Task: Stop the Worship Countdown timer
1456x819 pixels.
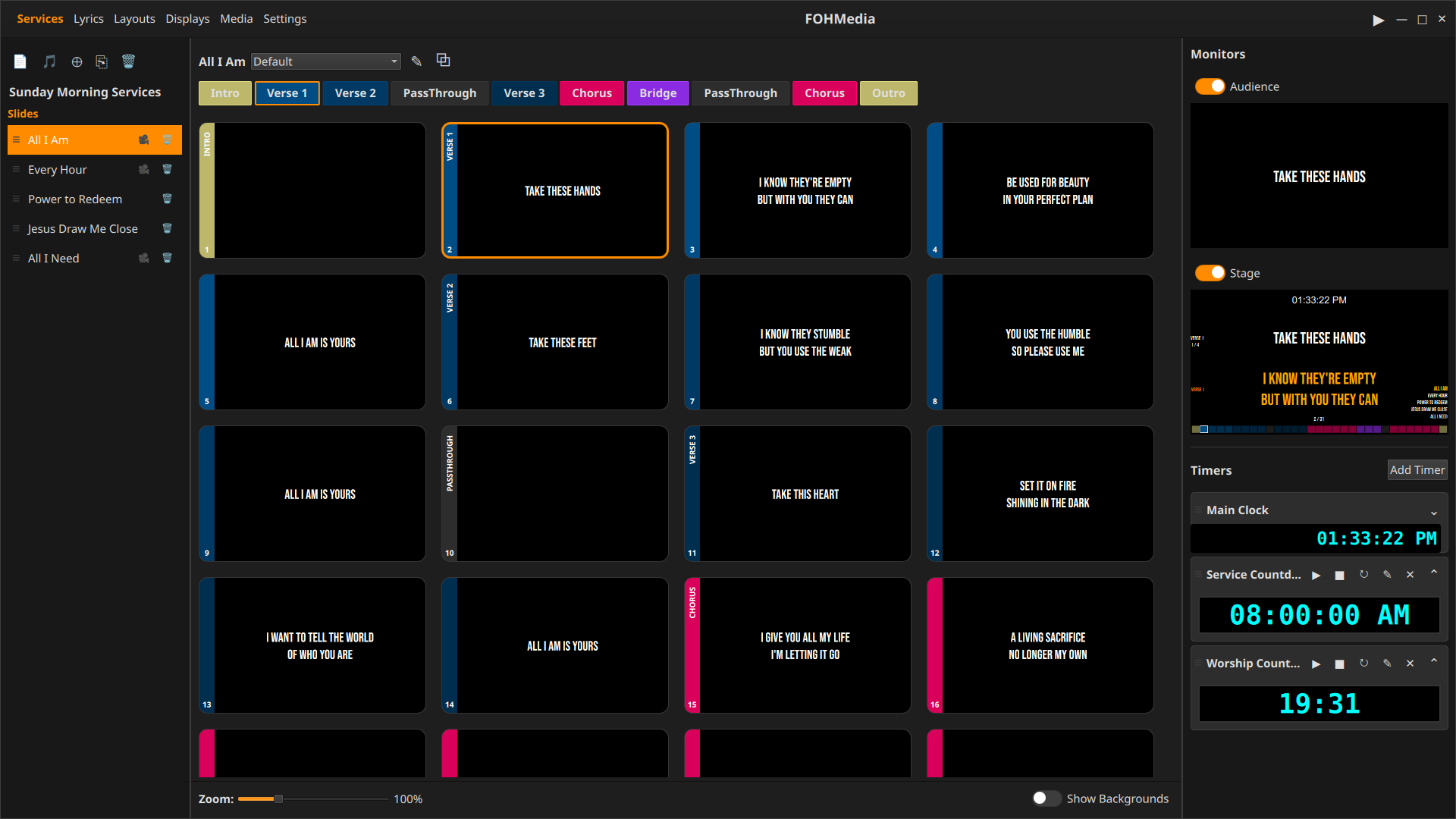Action: [x=1340, y=664]
